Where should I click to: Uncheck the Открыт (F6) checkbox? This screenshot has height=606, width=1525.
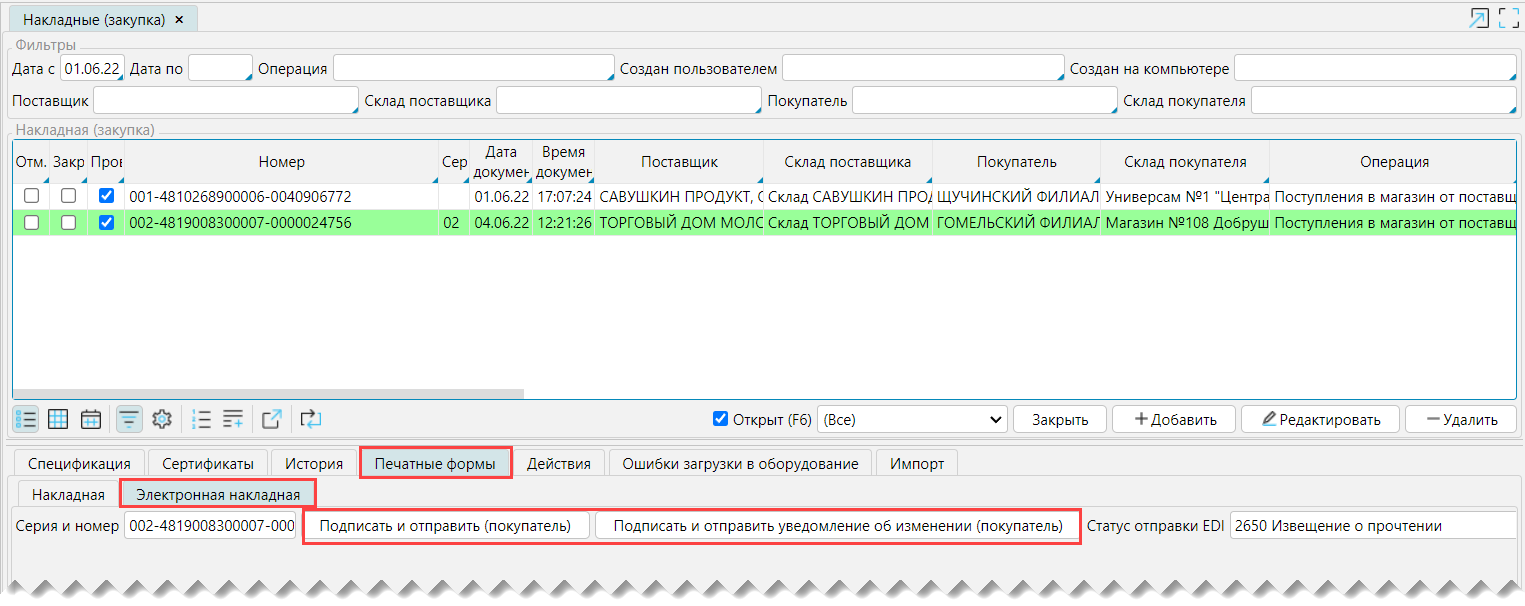coord(720,419)
